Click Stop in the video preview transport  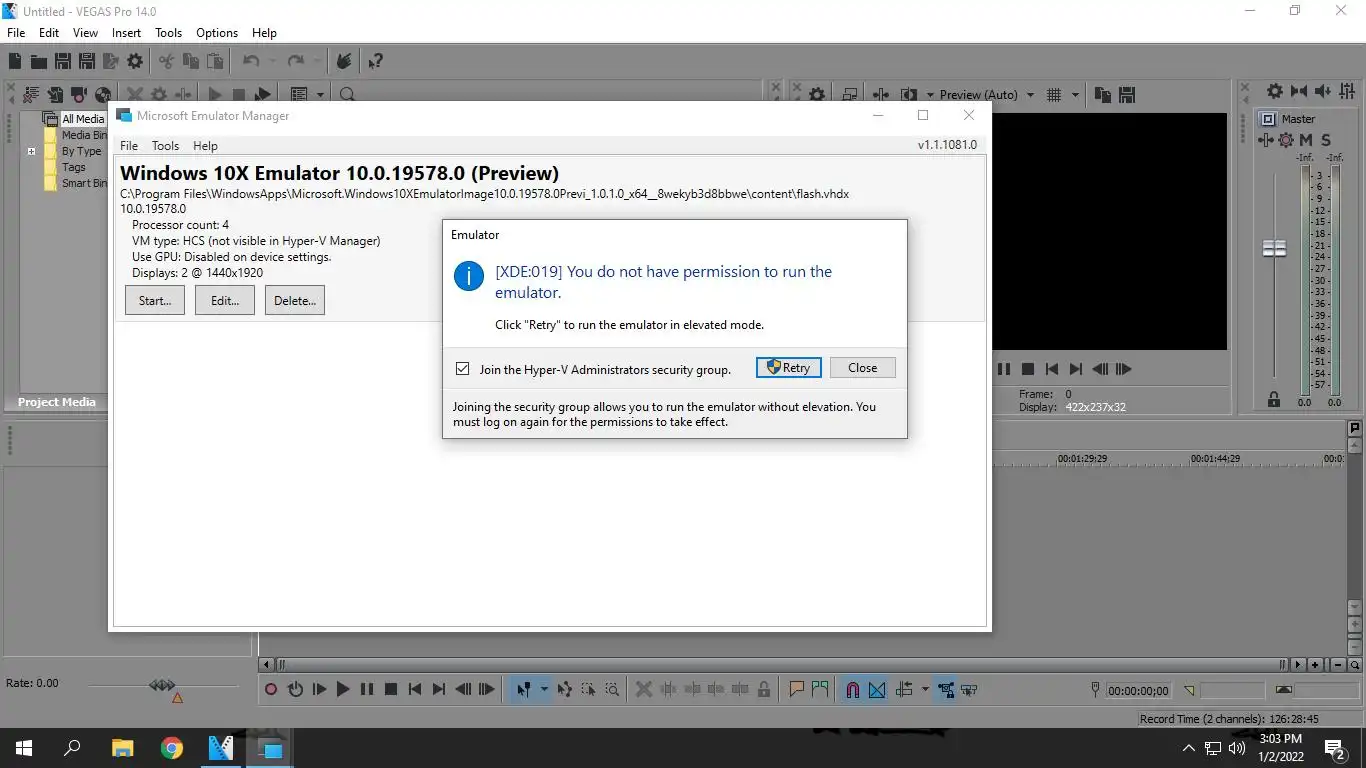coord(1028,369)
